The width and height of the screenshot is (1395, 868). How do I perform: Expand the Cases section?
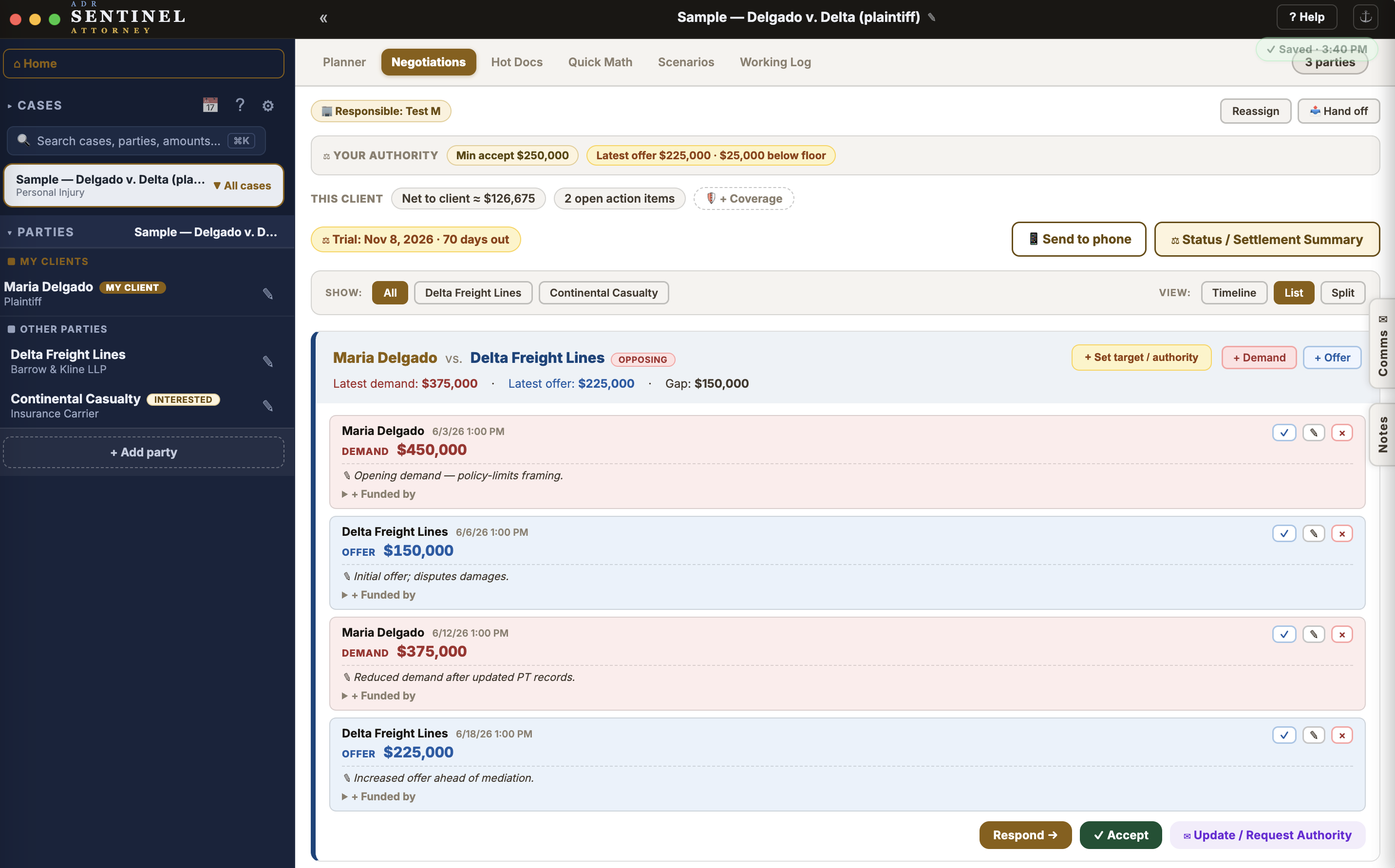pos(35,106)
